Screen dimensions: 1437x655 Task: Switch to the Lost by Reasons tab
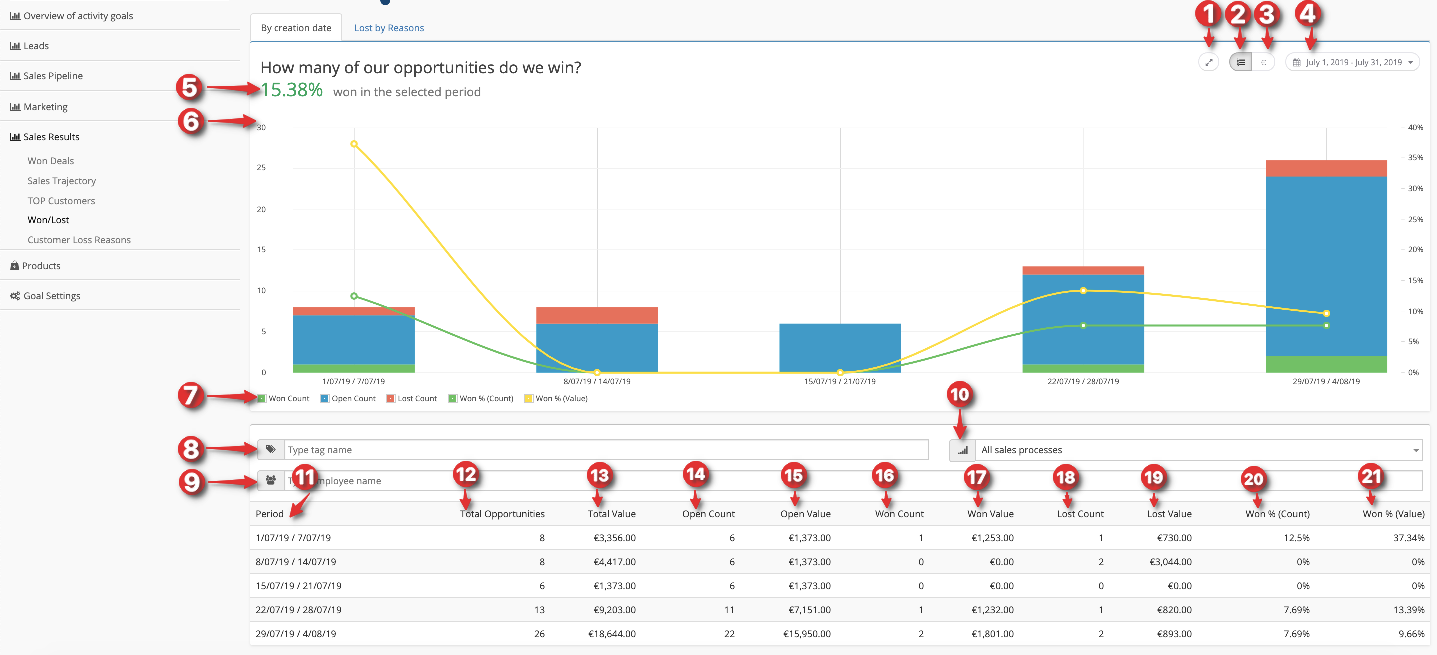pos(389,28)
